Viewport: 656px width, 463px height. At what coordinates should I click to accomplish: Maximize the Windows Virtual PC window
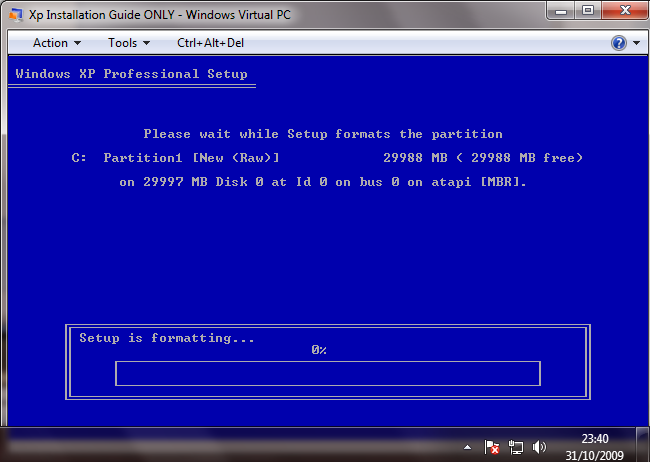(x=587, y=10)
